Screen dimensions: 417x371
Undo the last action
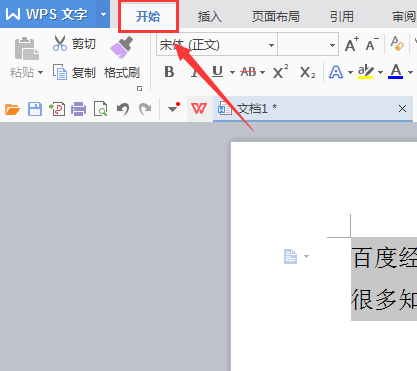click(123, 109)
